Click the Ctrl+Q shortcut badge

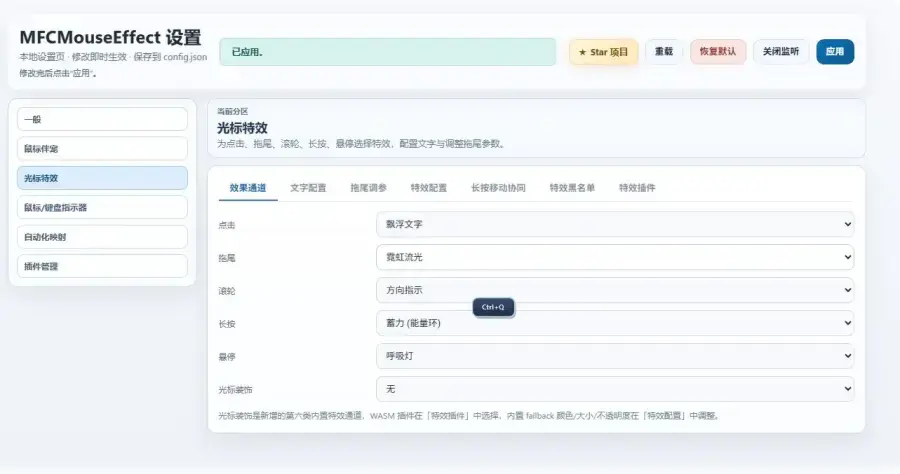click(x=493, y=307)
